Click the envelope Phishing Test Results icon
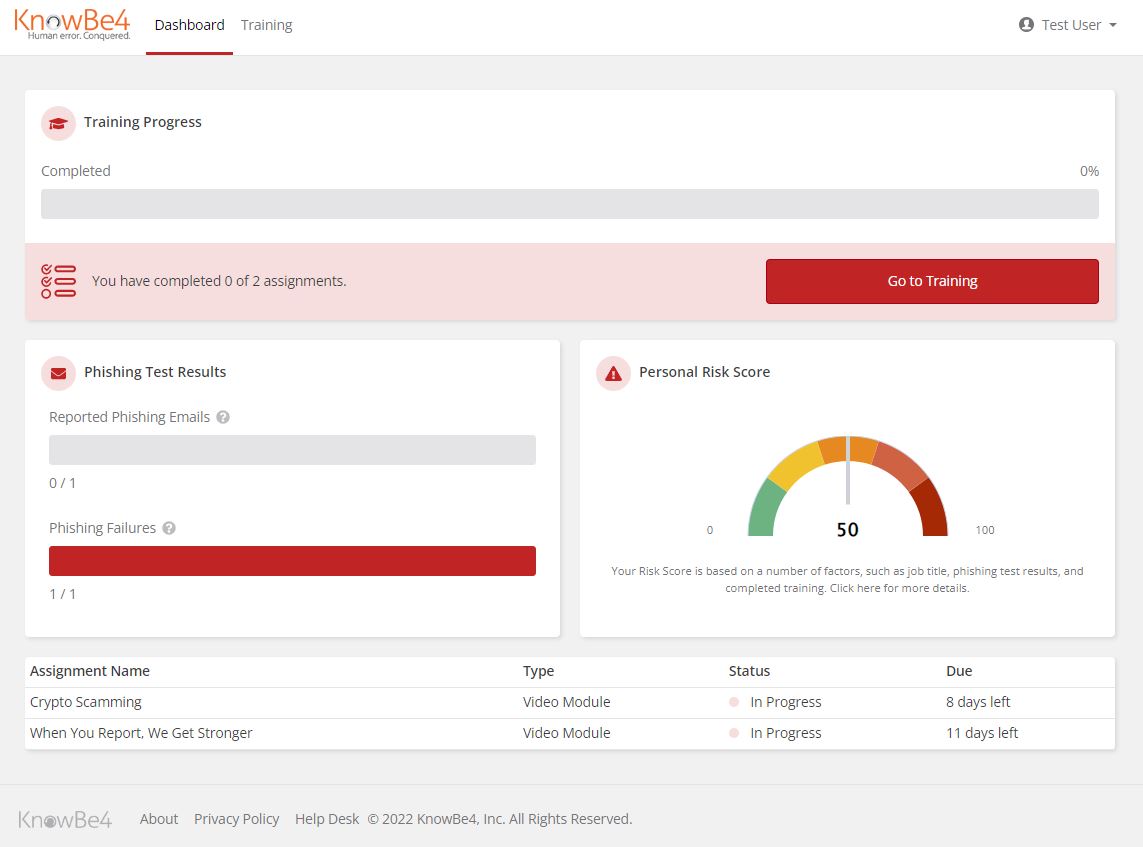1143x847 pixels. [58, 373]
